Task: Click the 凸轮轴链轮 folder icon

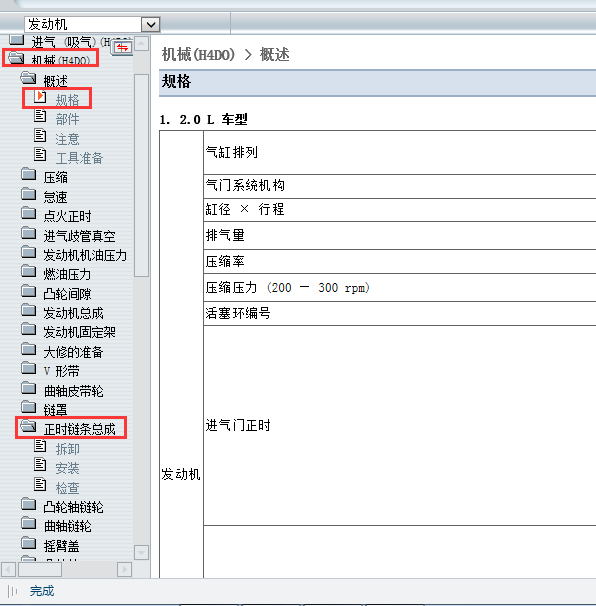Action: click(x=28, y=504)
